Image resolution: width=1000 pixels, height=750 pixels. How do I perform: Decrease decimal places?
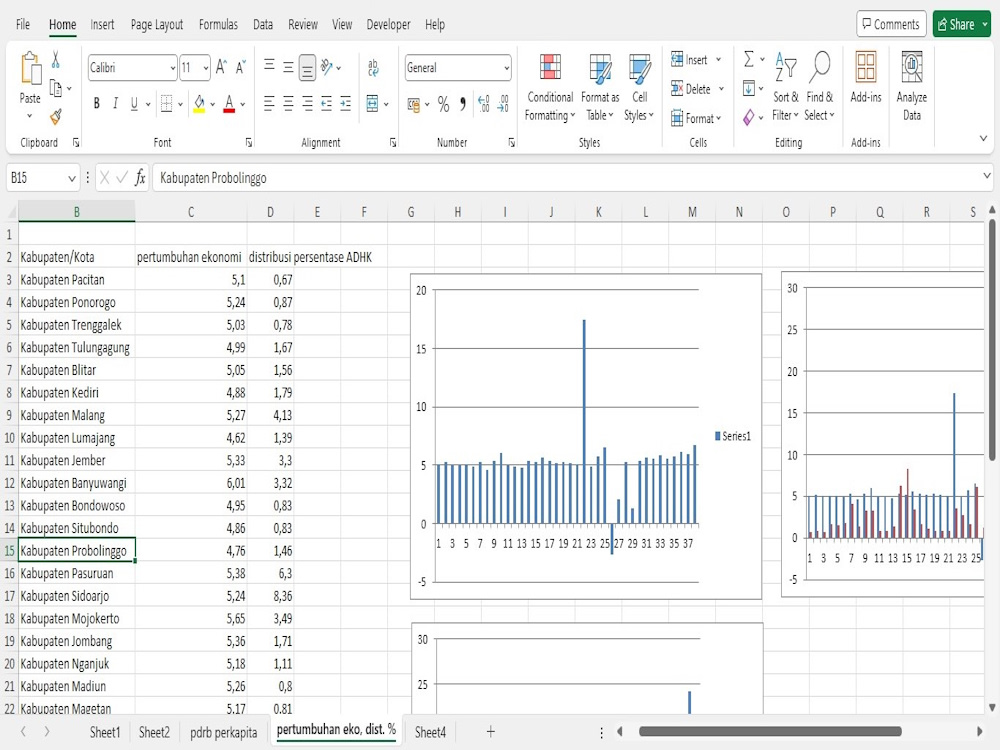point(503,103)
